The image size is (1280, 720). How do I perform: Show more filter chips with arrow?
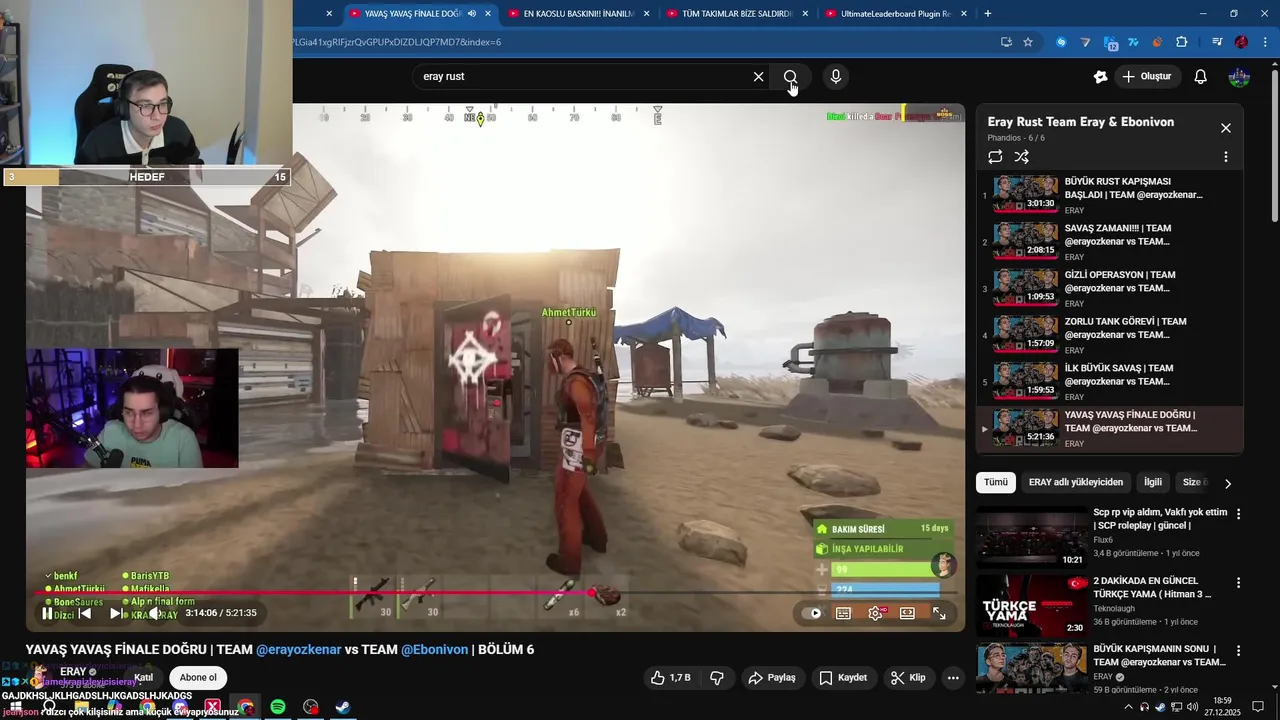[x=1228, y=483]
